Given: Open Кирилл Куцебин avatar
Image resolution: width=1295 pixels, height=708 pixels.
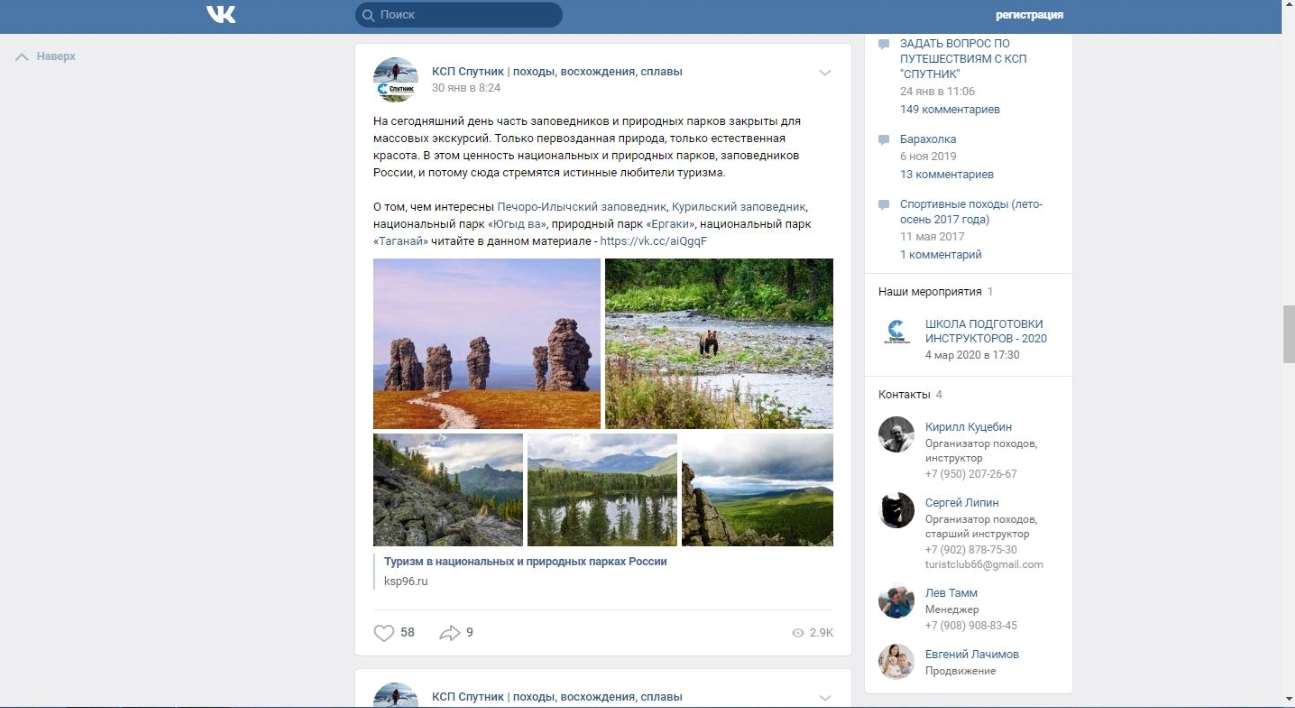Looking at the screenshot, I should [x=896, y=434].
